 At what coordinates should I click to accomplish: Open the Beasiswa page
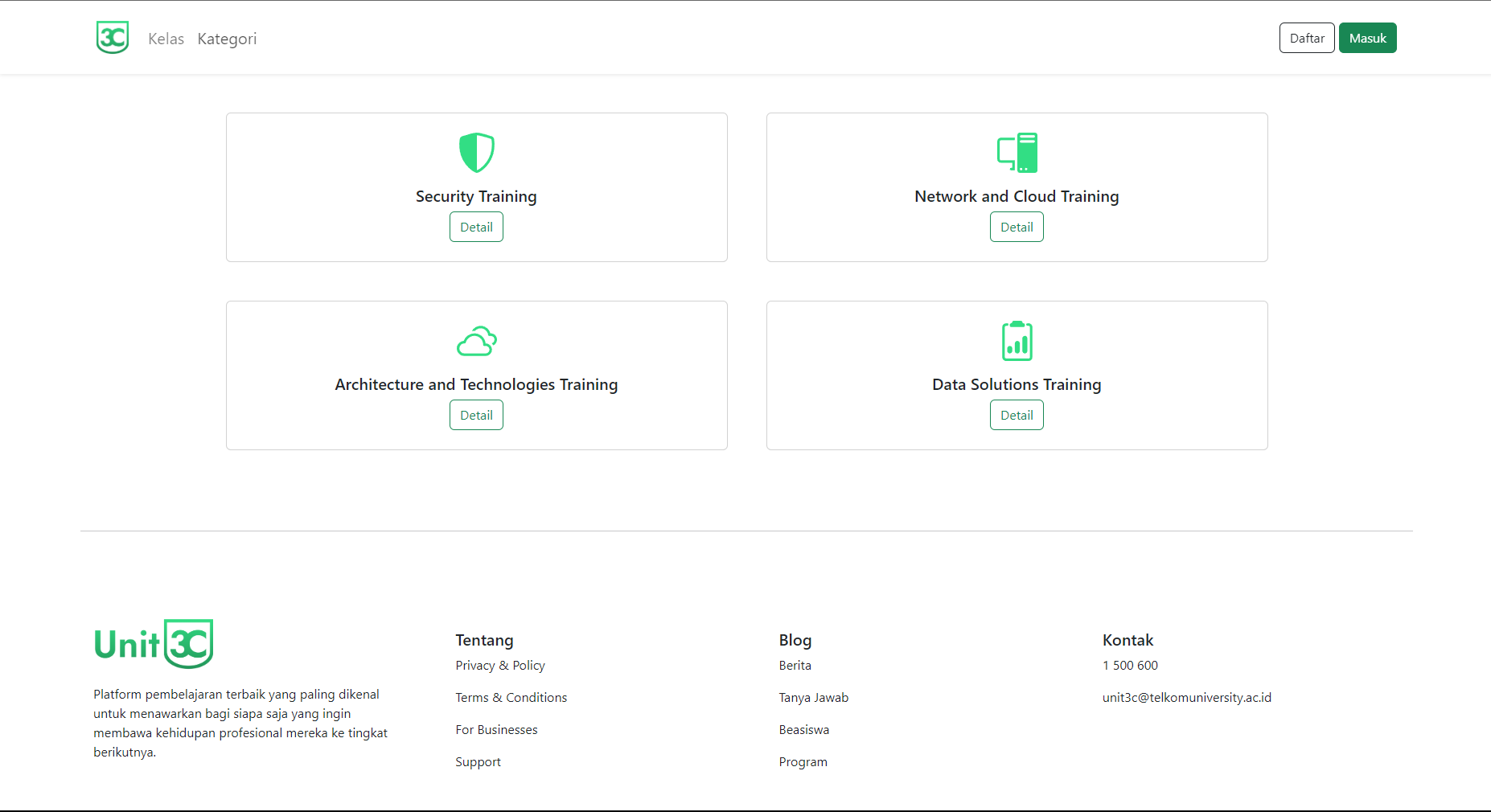click(803, 729)
